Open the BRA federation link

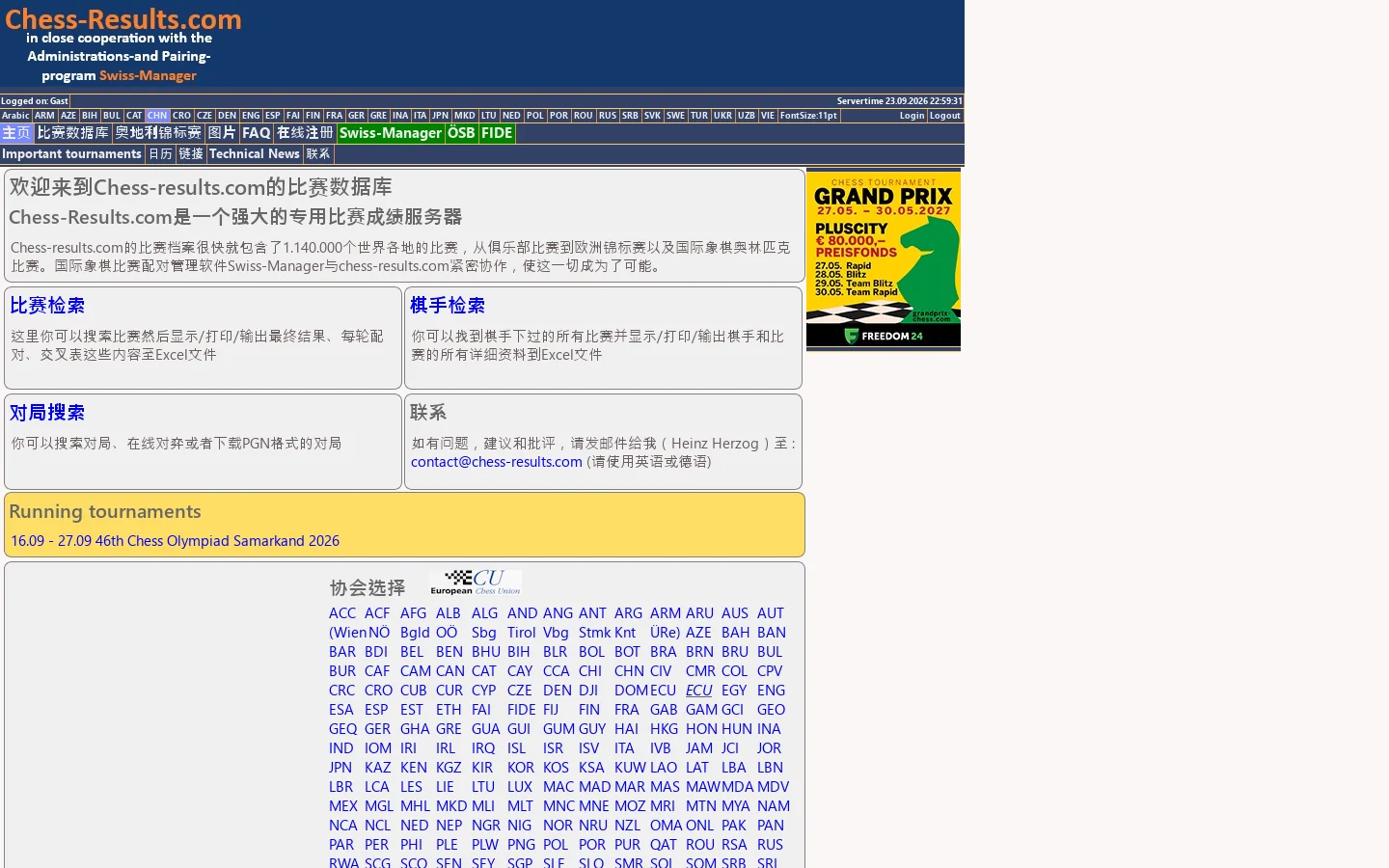pos(664,652)
